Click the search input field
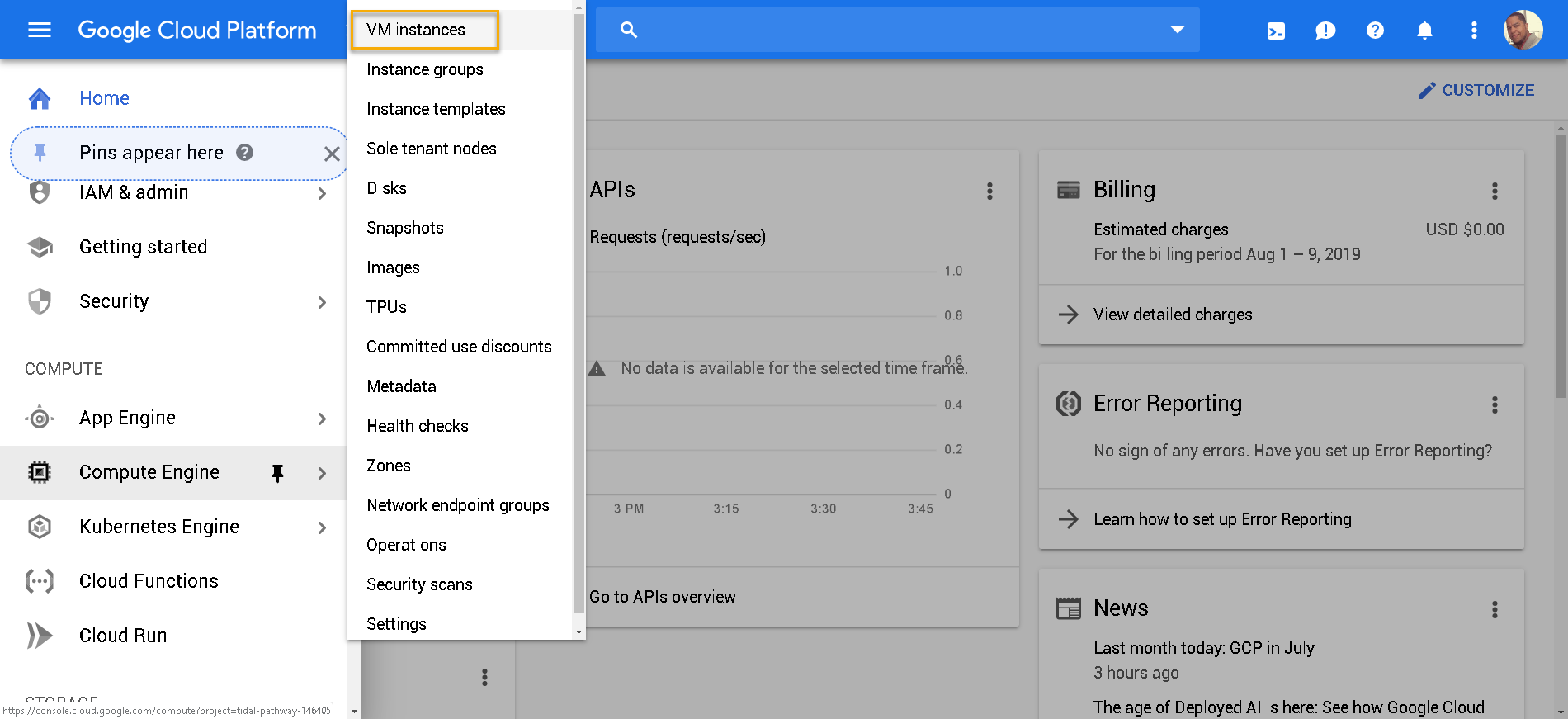 tap(898, 30)
